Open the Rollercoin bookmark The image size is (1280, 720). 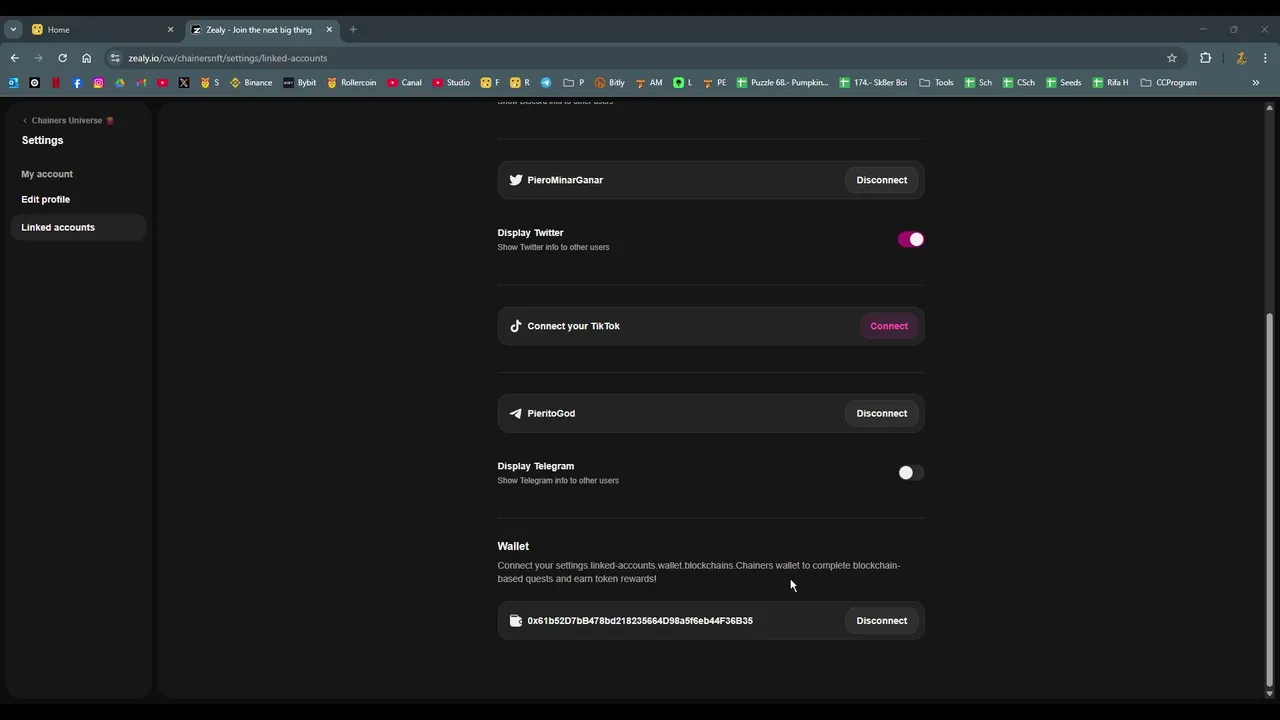351,83
